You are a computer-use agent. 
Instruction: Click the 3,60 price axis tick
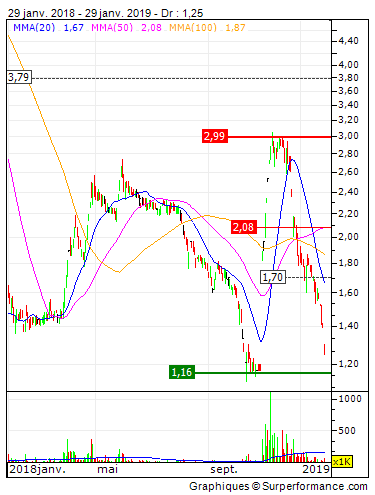tap(348, 91)
